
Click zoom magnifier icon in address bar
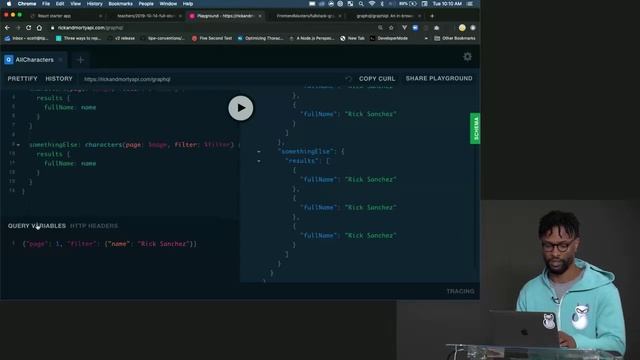coord(380,28)
